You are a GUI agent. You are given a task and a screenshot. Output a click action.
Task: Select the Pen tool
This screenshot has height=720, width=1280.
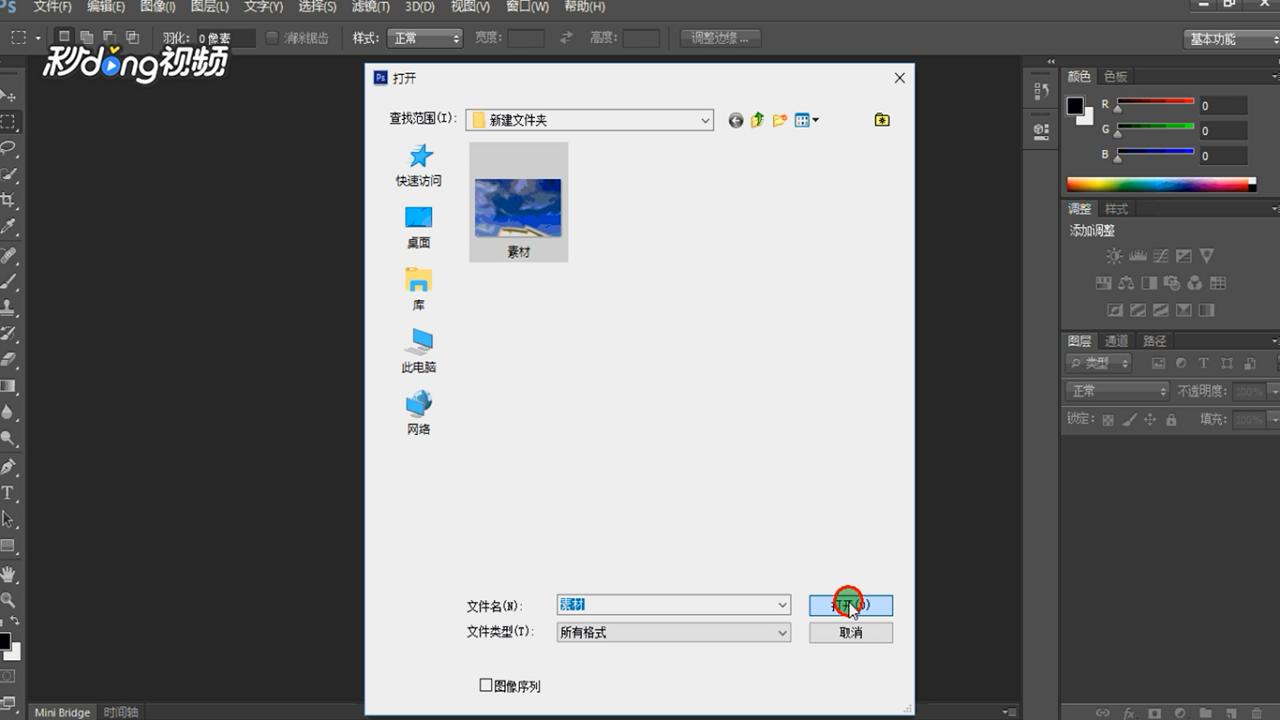pyautogui.click(x=9, y=466)
